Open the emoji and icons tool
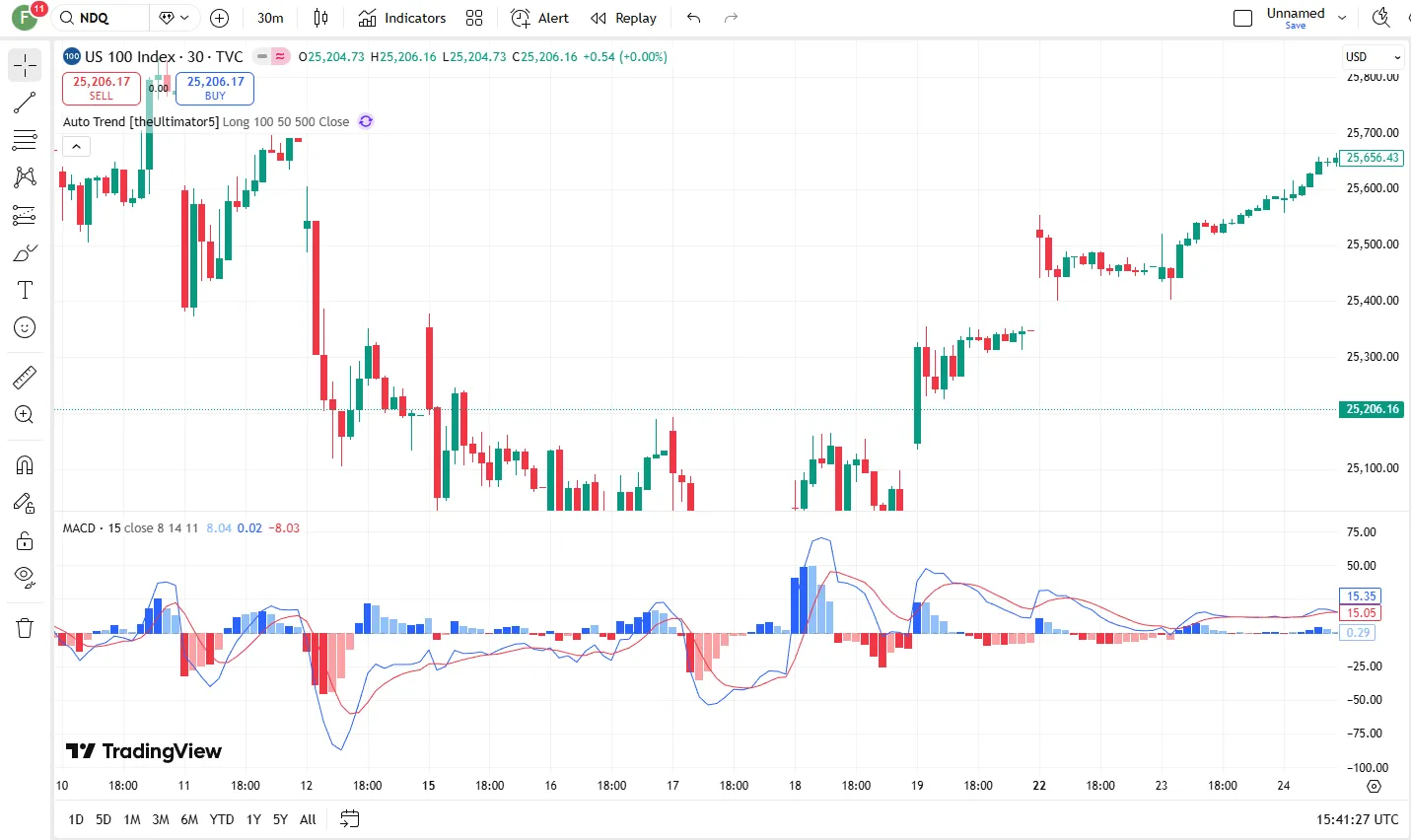 coord(25,327)
